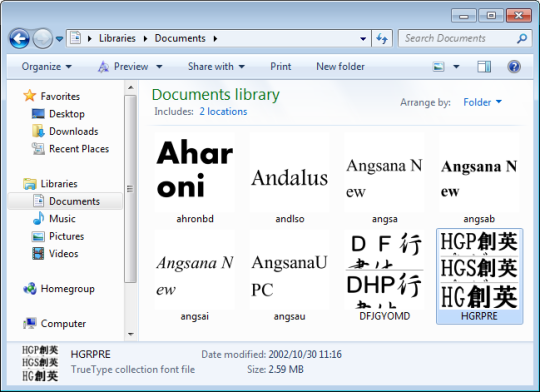Create a New folder
The width and height of the screenshot is (540, 392).
(x=340, y=66)
